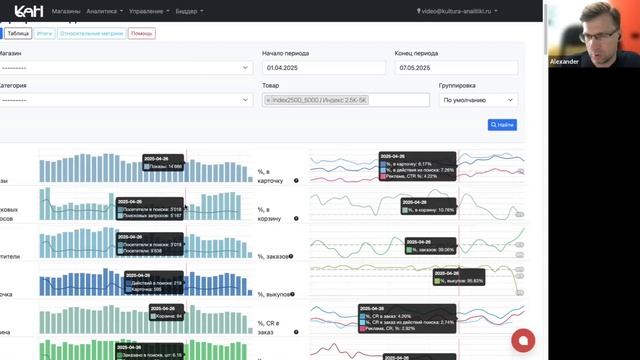Open help icon next to '%, выкупов'

click(x=292, y=294)
